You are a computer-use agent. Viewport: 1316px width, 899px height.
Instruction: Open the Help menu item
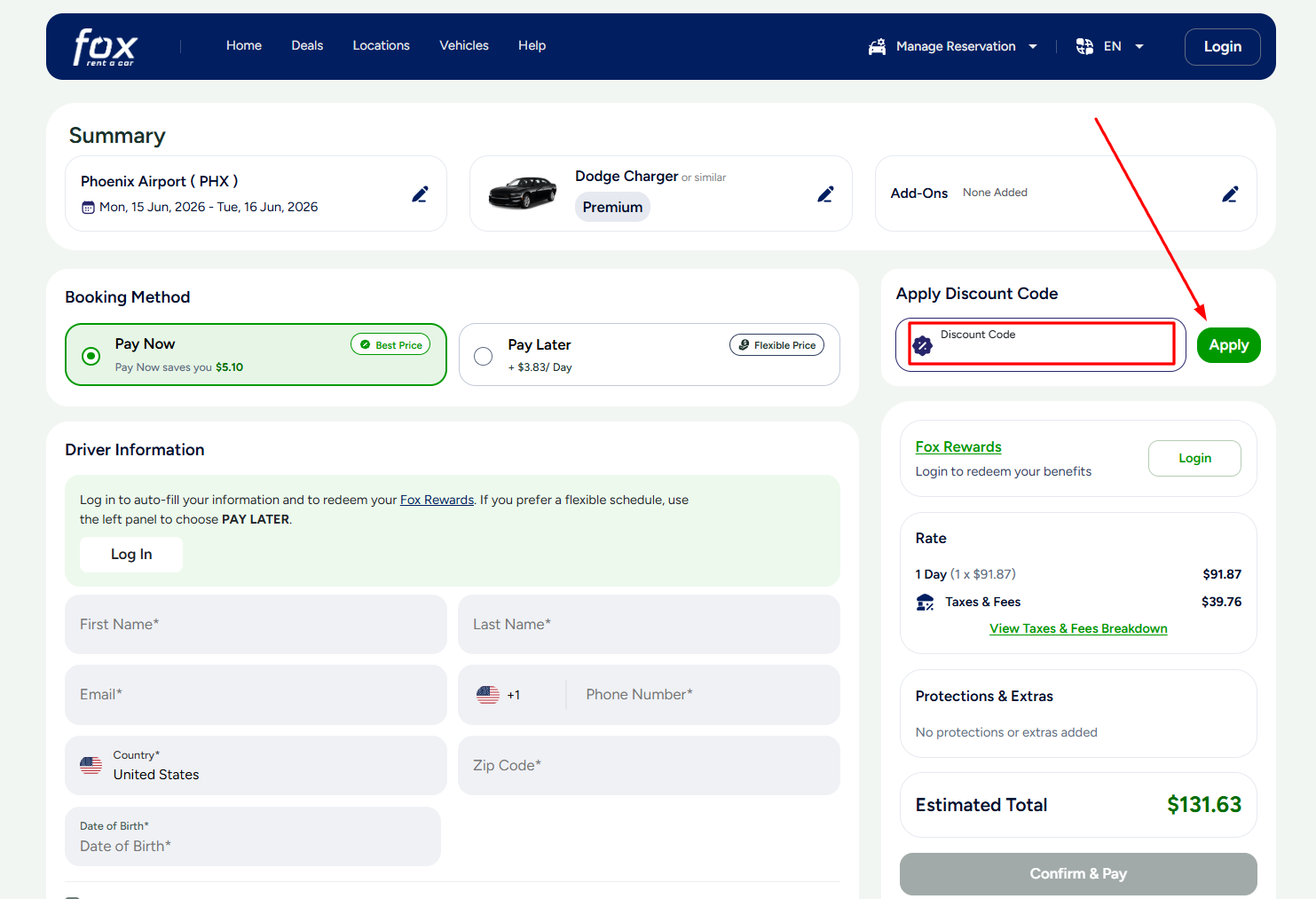click(x=532, y=45)
